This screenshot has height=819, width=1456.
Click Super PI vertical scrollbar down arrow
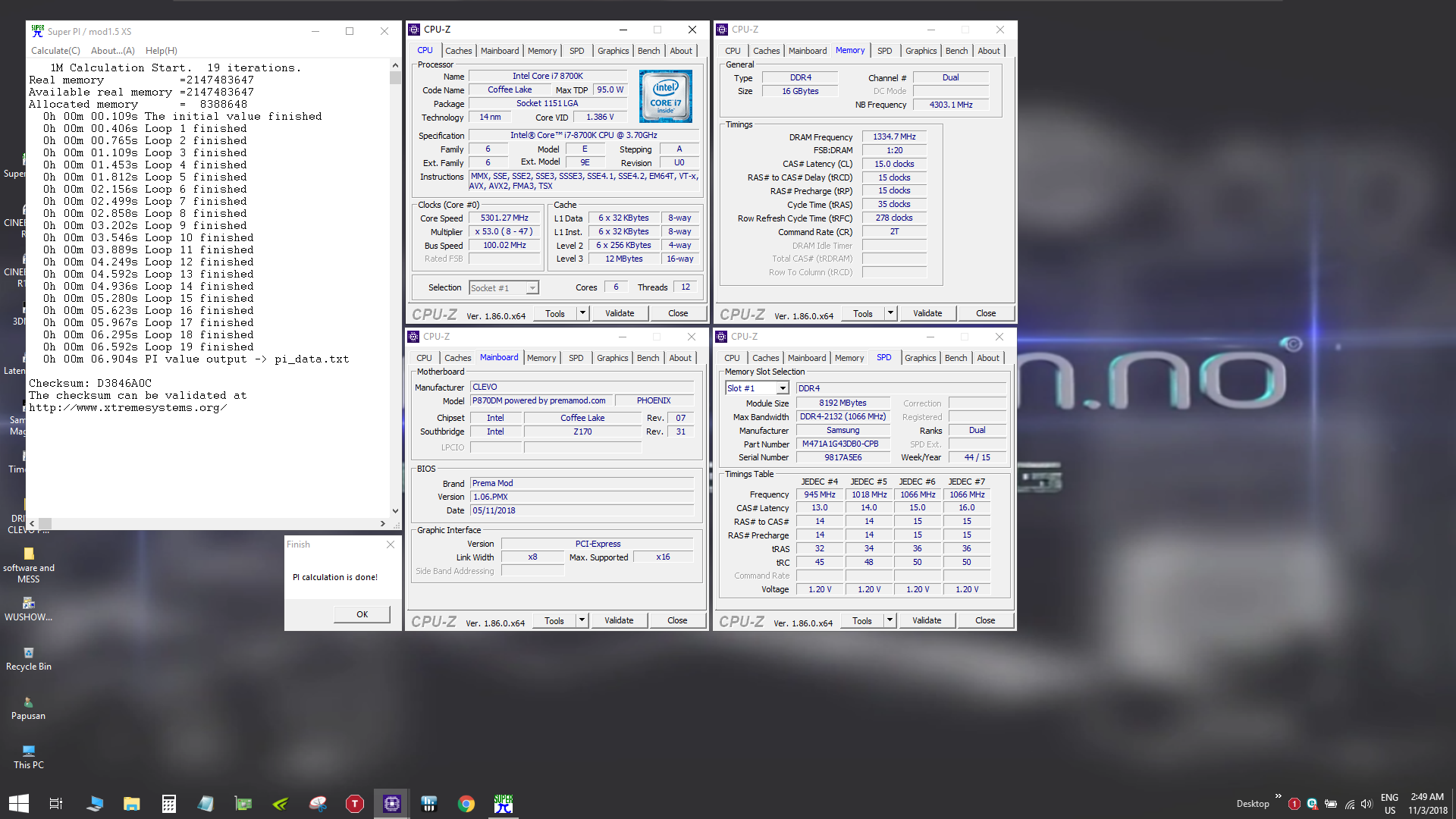click(395, 511)
